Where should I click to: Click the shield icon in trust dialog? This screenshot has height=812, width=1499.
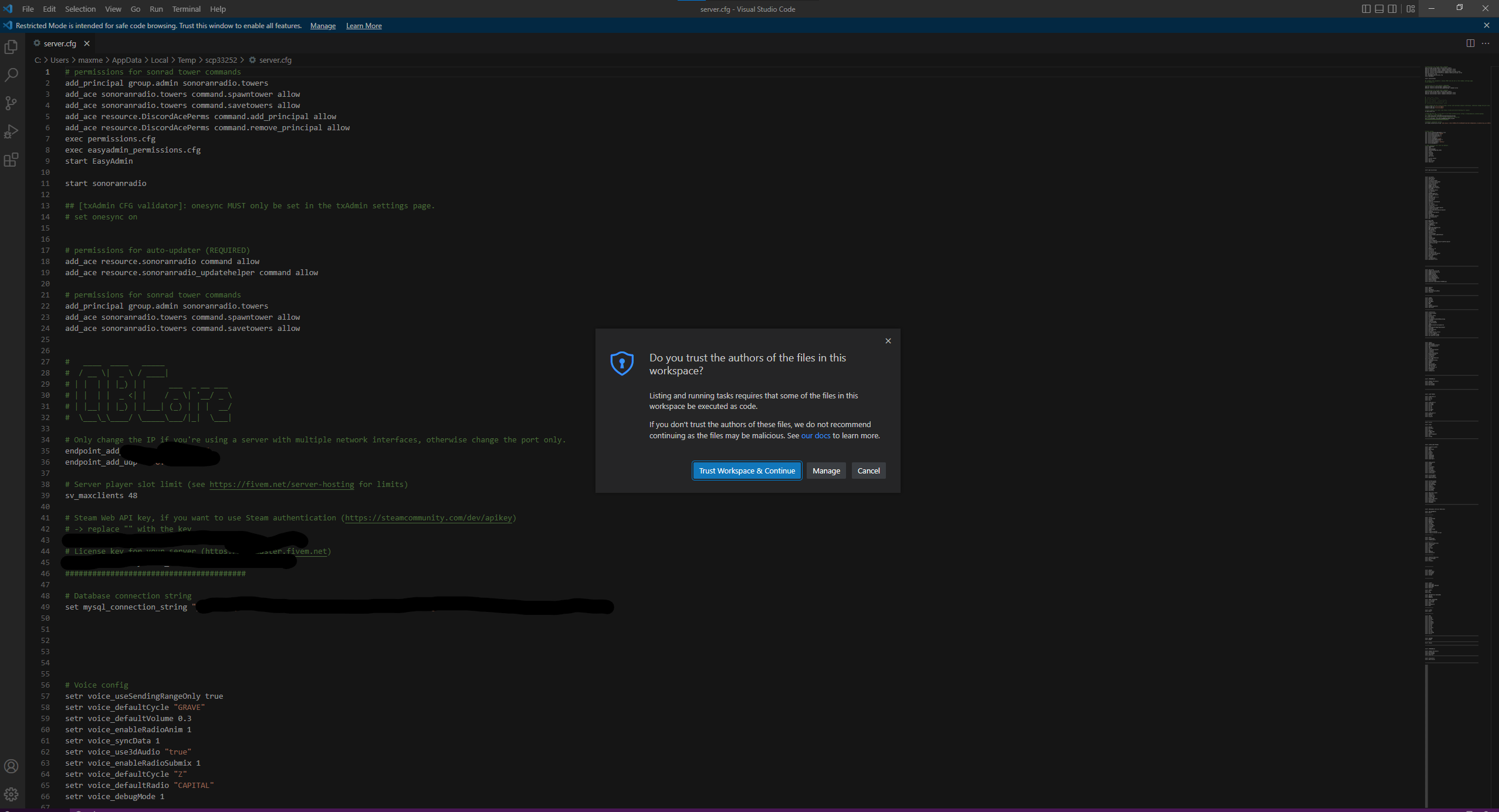(x=622, y=363)
